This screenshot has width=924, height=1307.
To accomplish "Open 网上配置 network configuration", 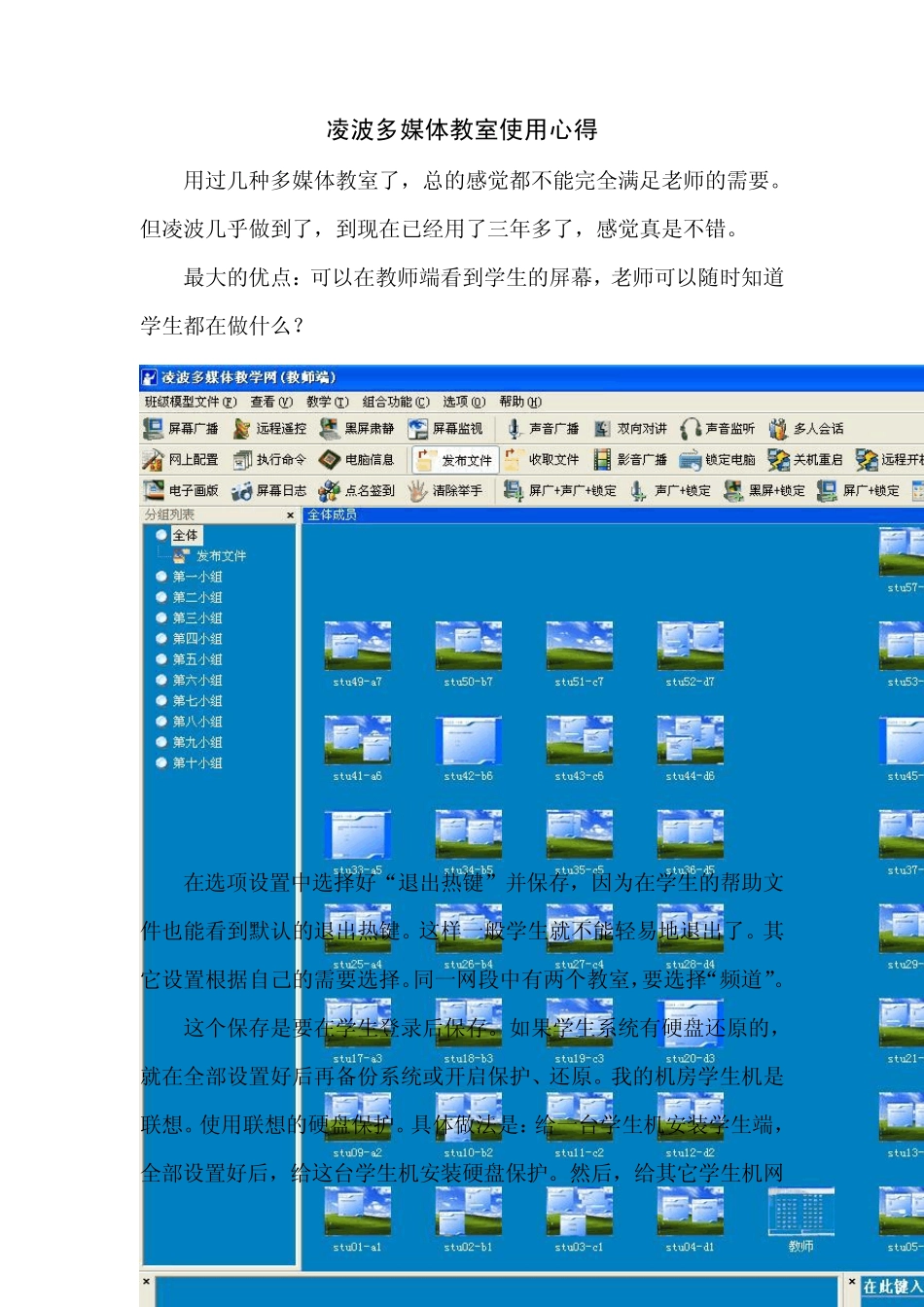I will coord(181,460).
